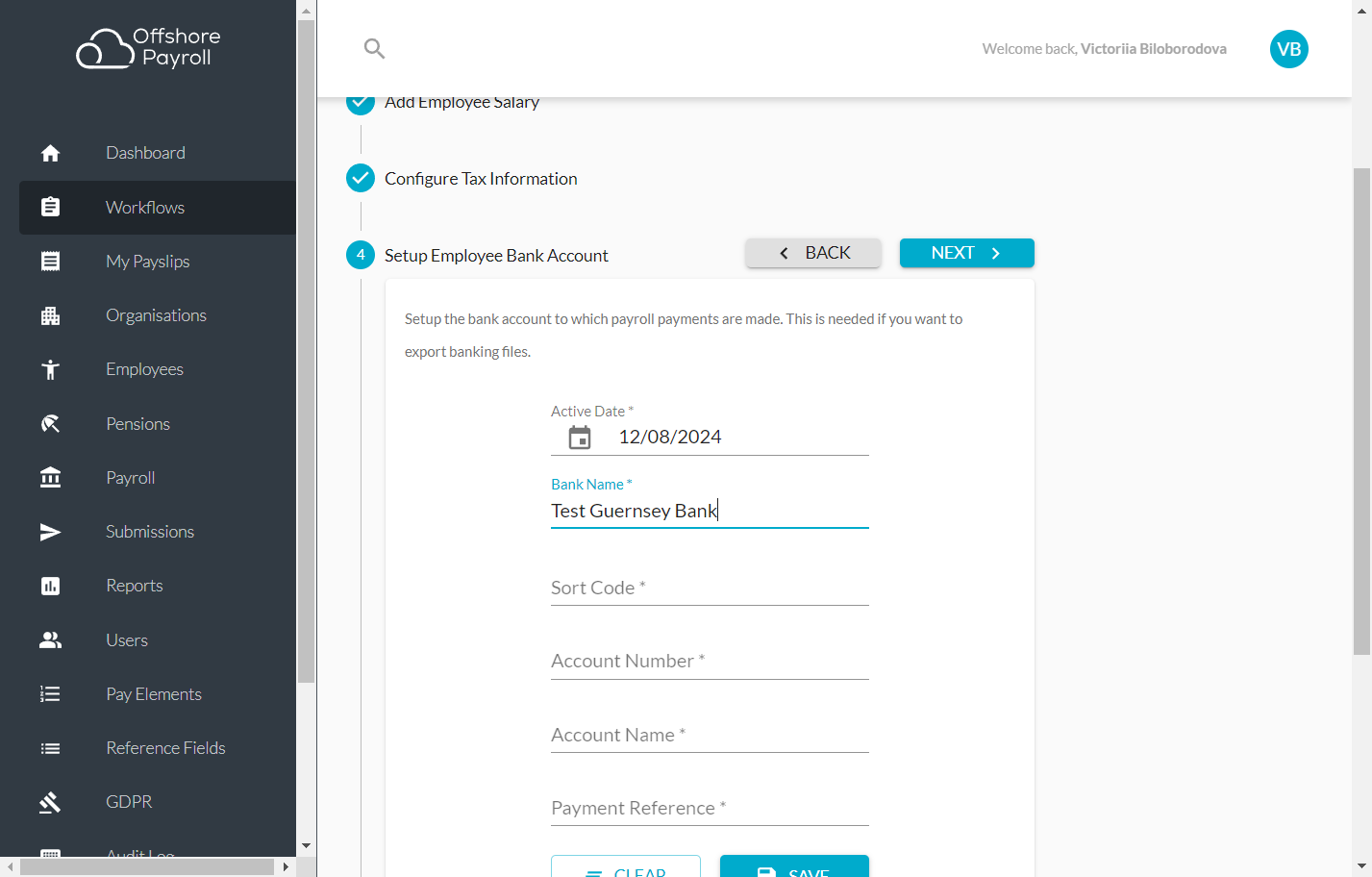Proceed with the NEXT button
Screen dimensions: 1372x877
coord(967,253)
